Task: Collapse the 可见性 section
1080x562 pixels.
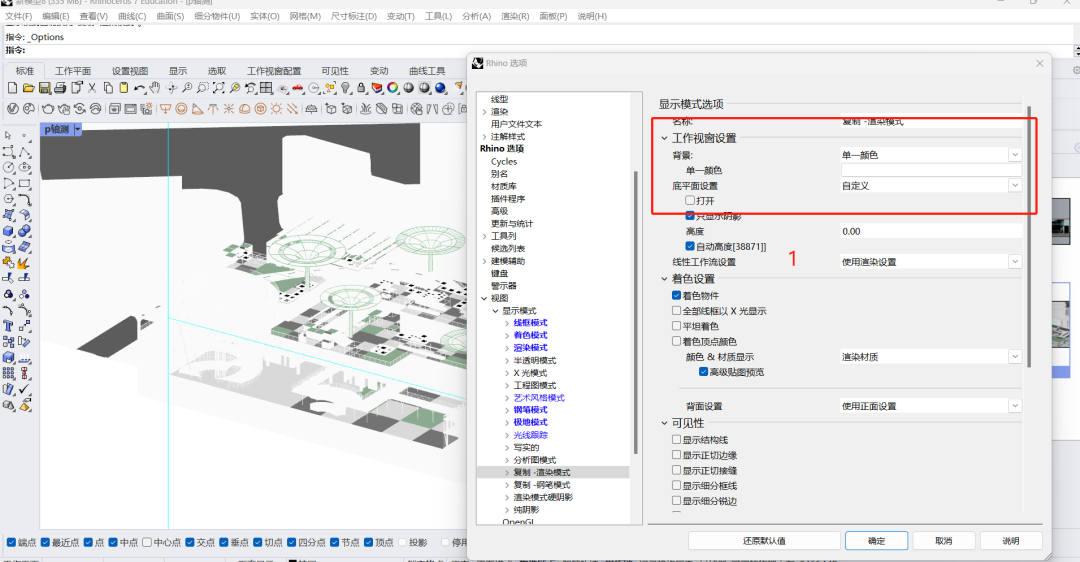Action: [665, 423]
